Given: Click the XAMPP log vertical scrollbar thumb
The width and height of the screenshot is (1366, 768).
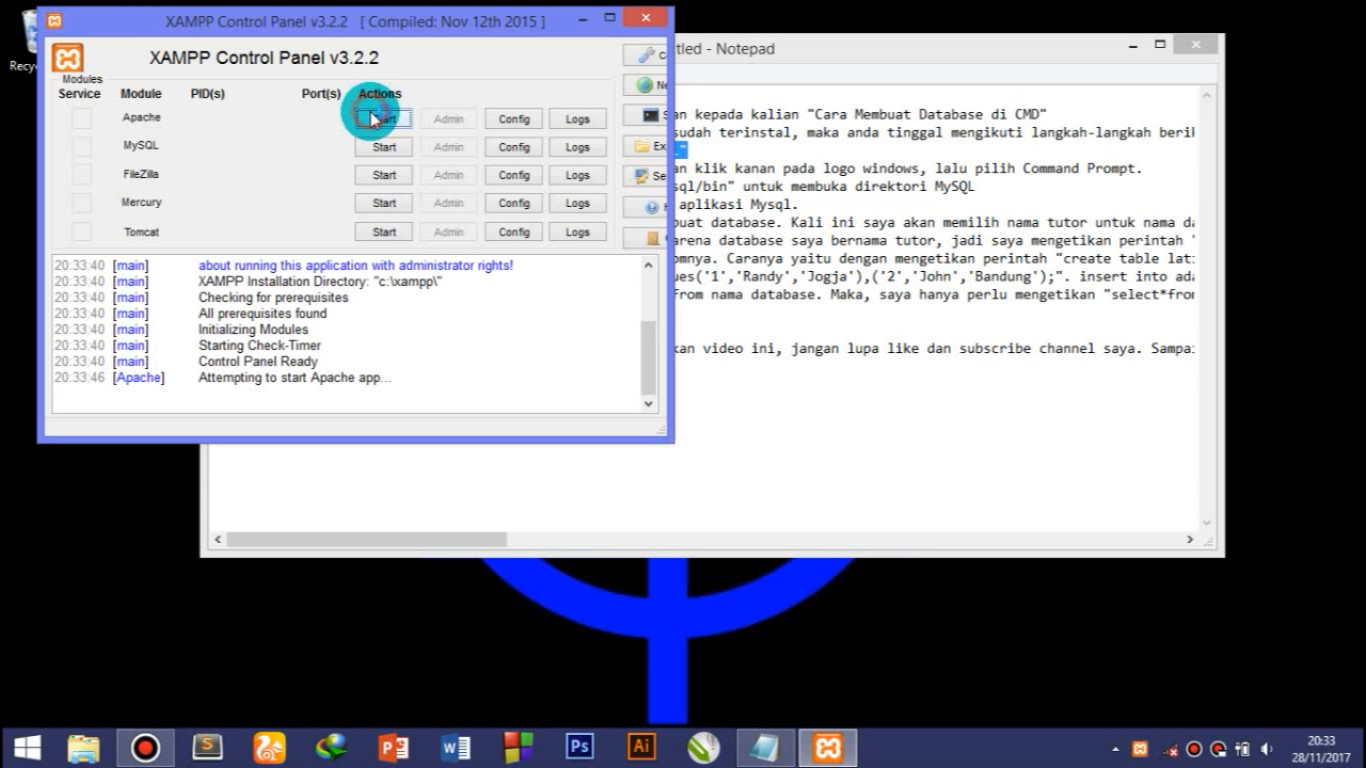Looking at the screenshot, I should coord(648,358).
